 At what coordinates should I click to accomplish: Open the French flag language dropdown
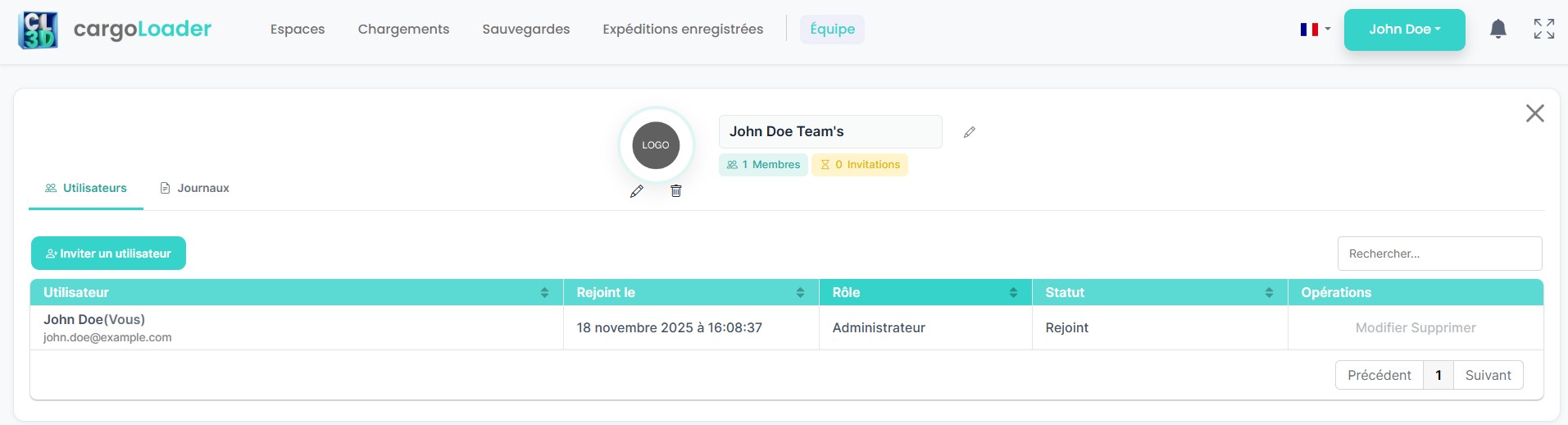click(1315, 30)
